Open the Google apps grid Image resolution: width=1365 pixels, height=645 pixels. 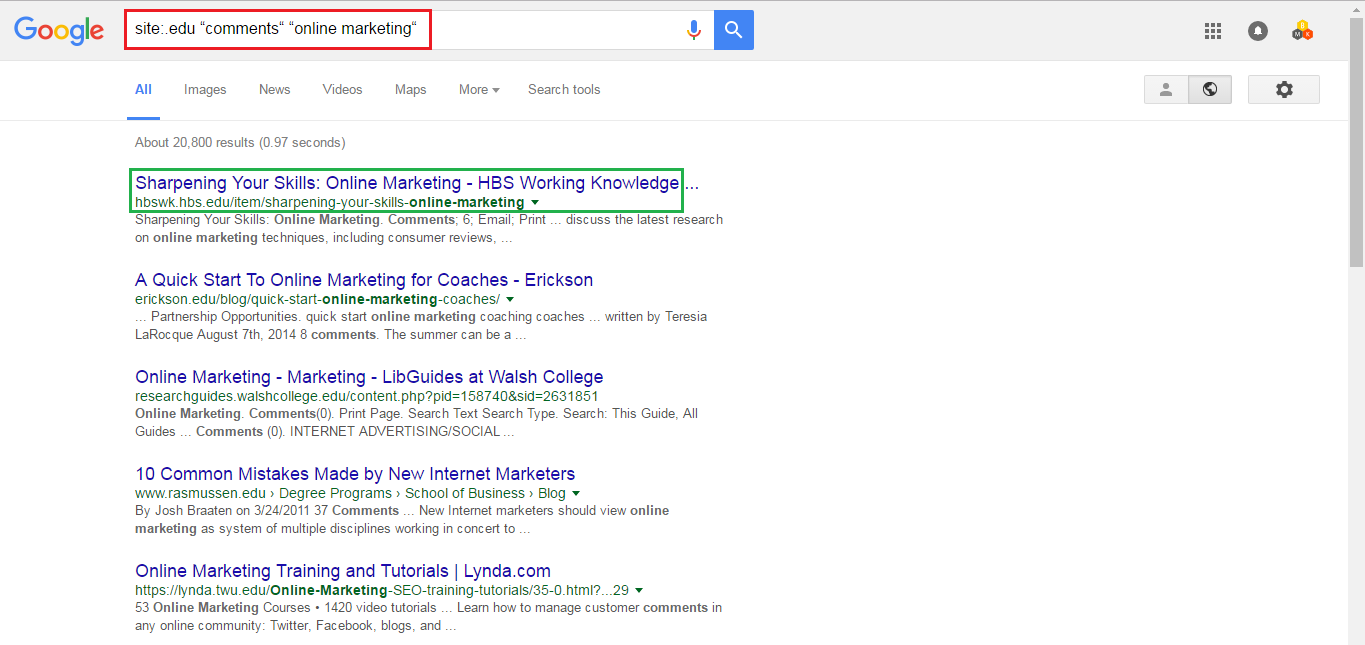(x=1213, y=31)
